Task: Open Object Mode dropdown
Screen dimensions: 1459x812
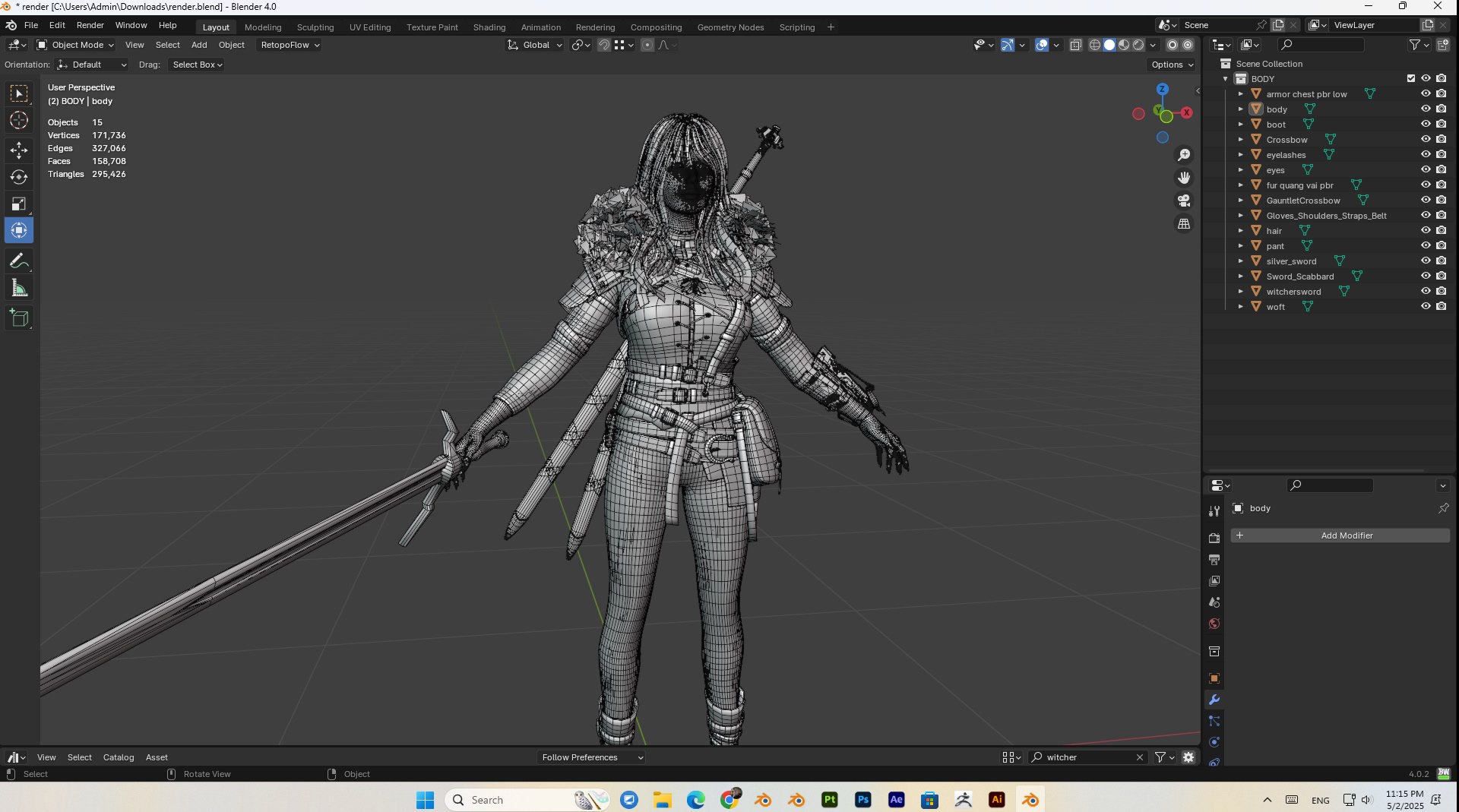Action: coord(75,45)
